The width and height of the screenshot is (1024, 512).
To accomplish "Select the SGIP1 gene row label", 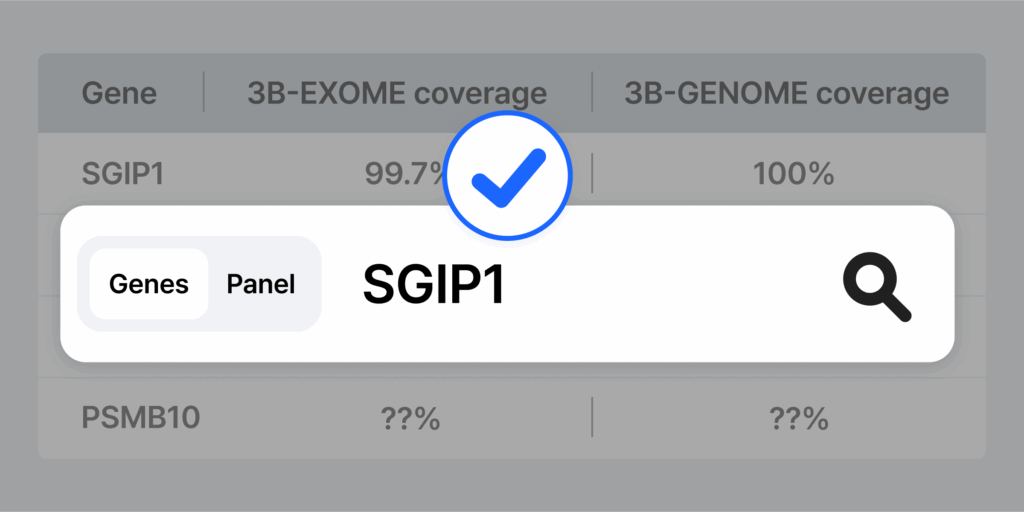I will (x=122, y=174).
